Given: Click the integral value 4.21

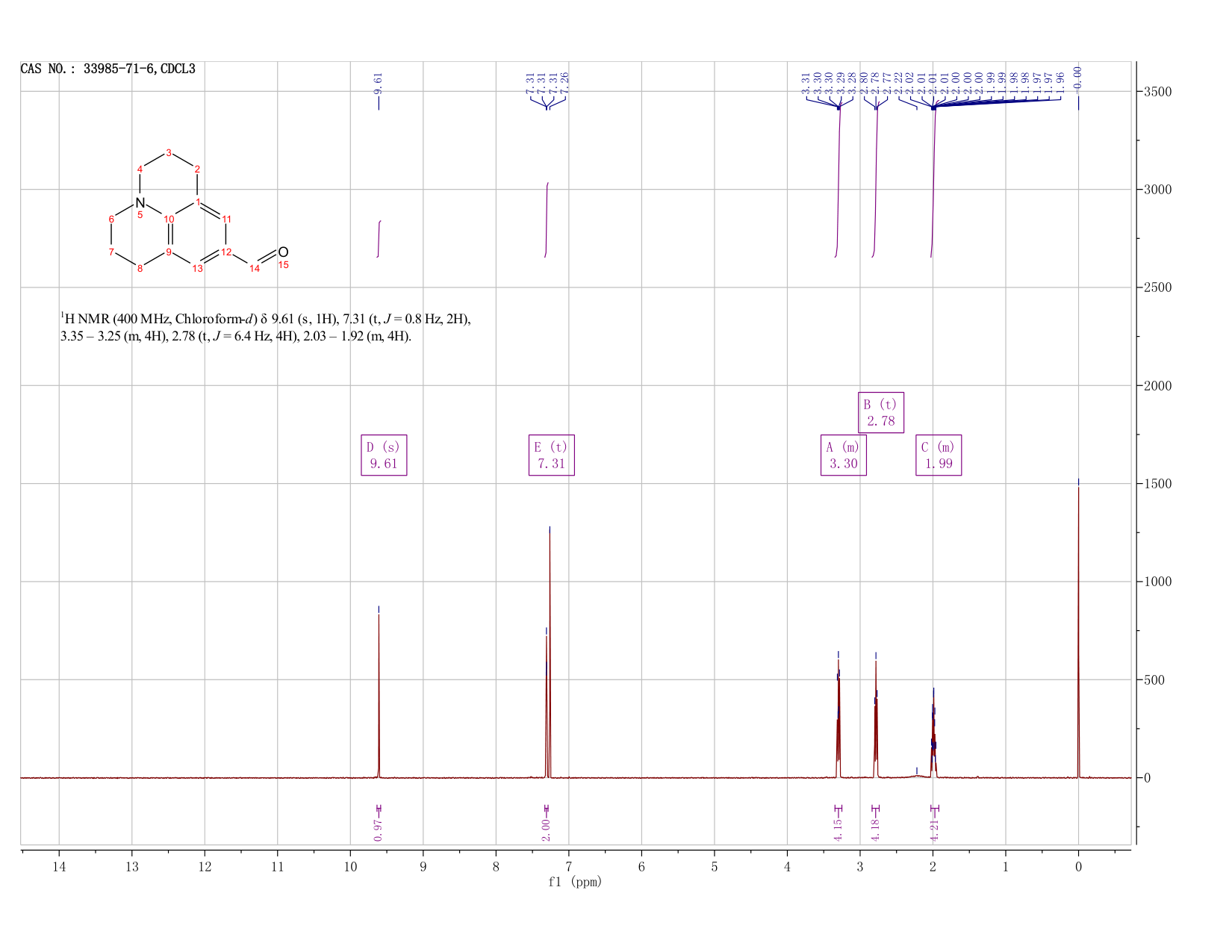Looking at the screenshot, I should pos(934,829).
